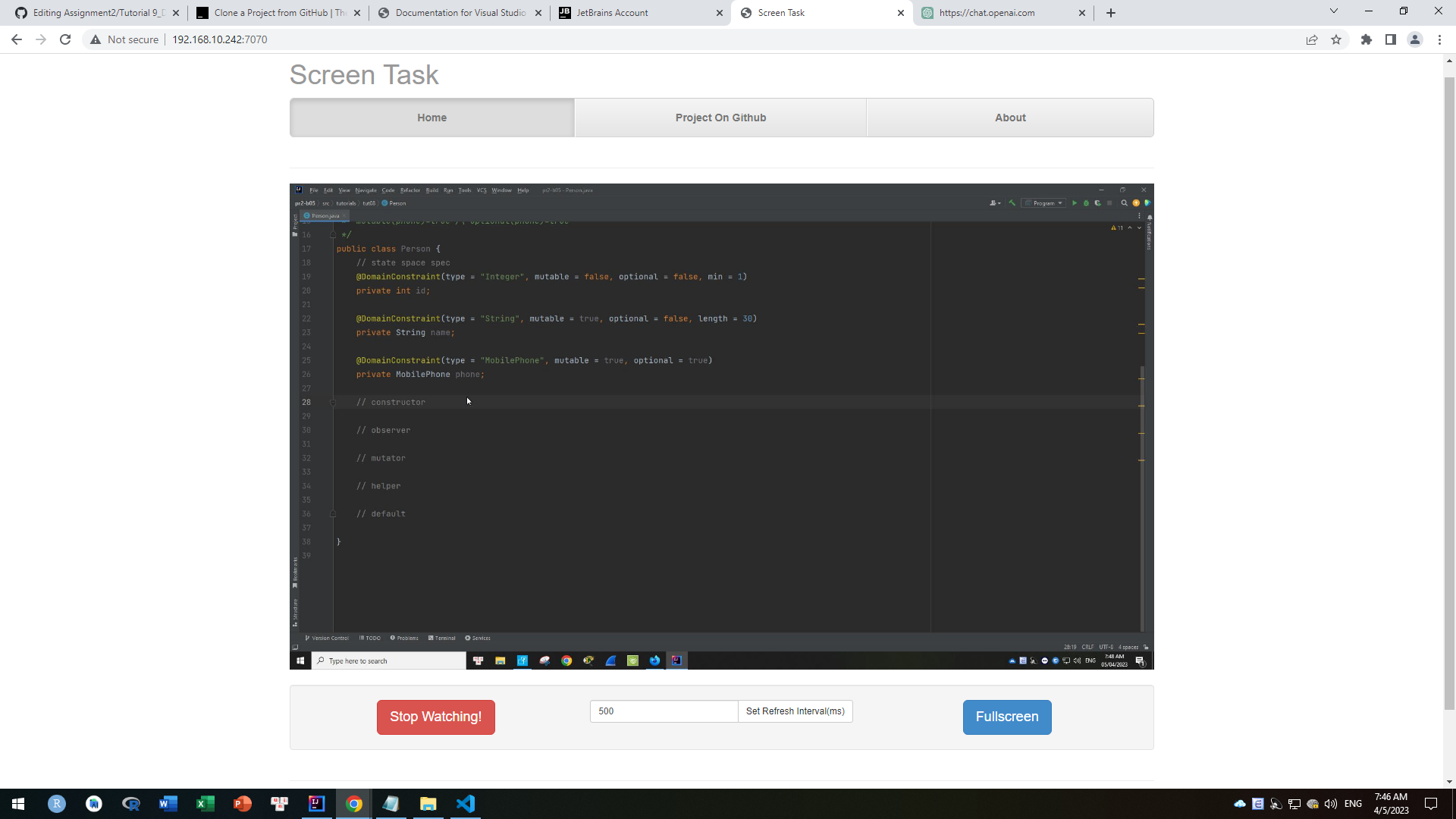
Task: Open Chrome side panel icon
Action: 1391,39
